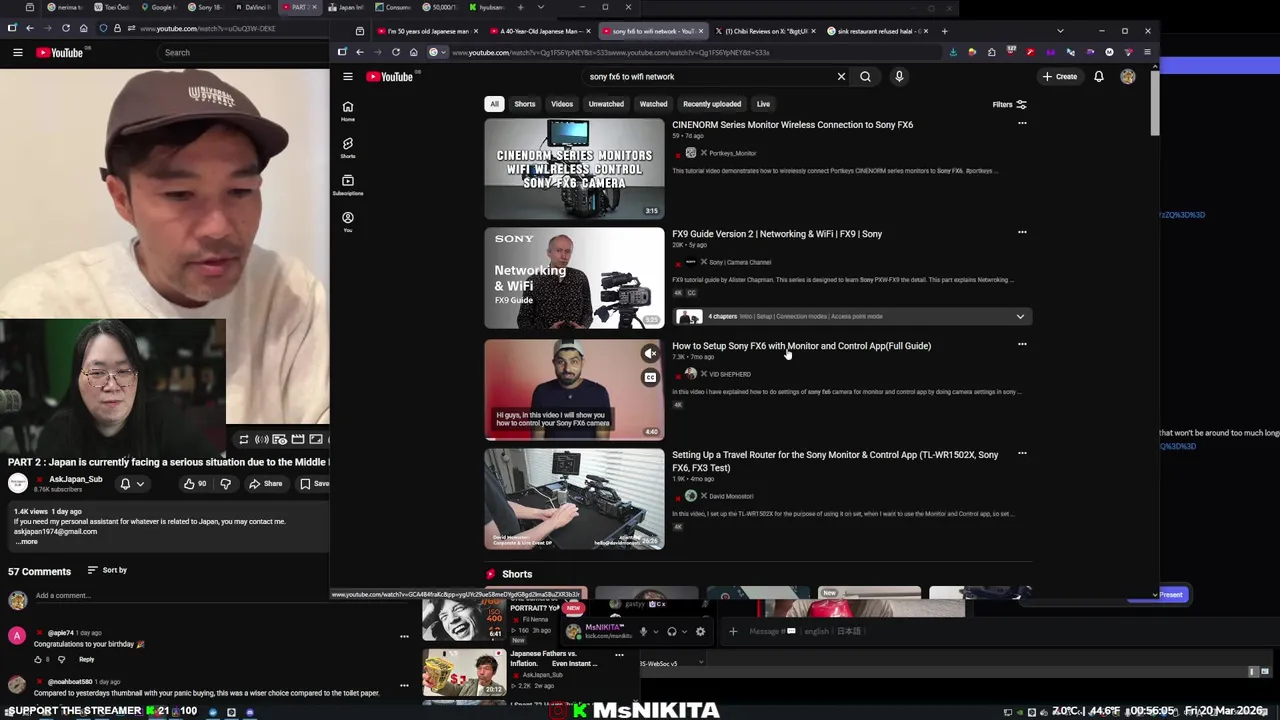Viewport: 1280px width, 720px height.
Task: Reply to @apie74's comment
Action: [86, 660]
